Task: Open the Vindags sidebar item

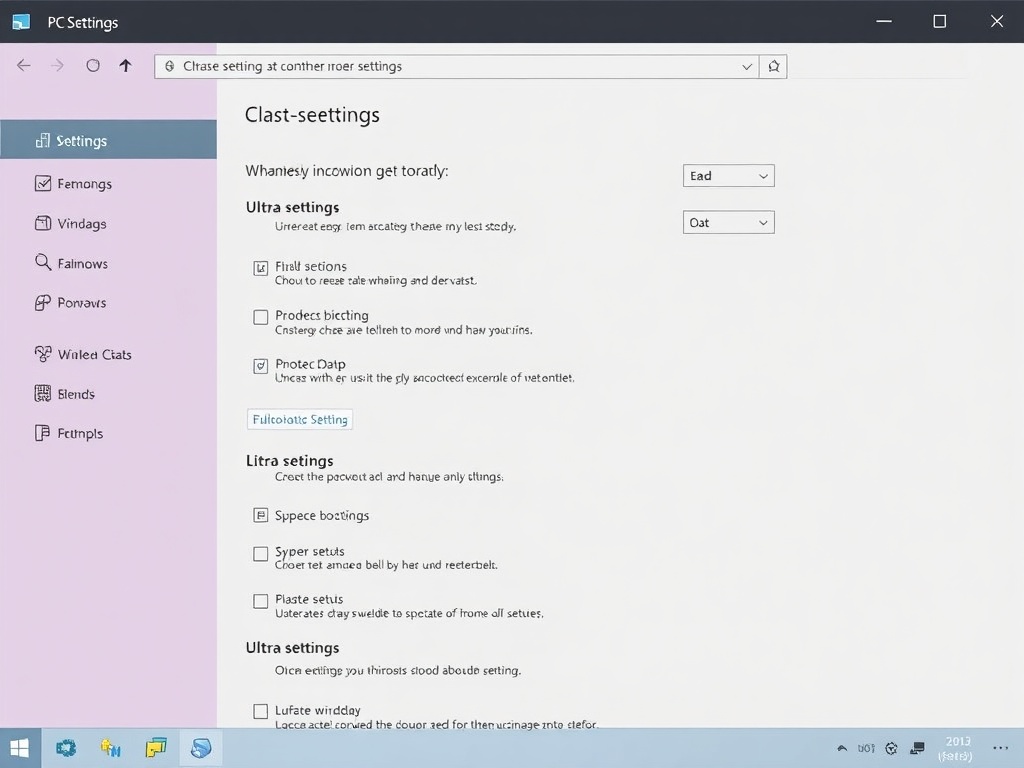Action: point(78,223)
